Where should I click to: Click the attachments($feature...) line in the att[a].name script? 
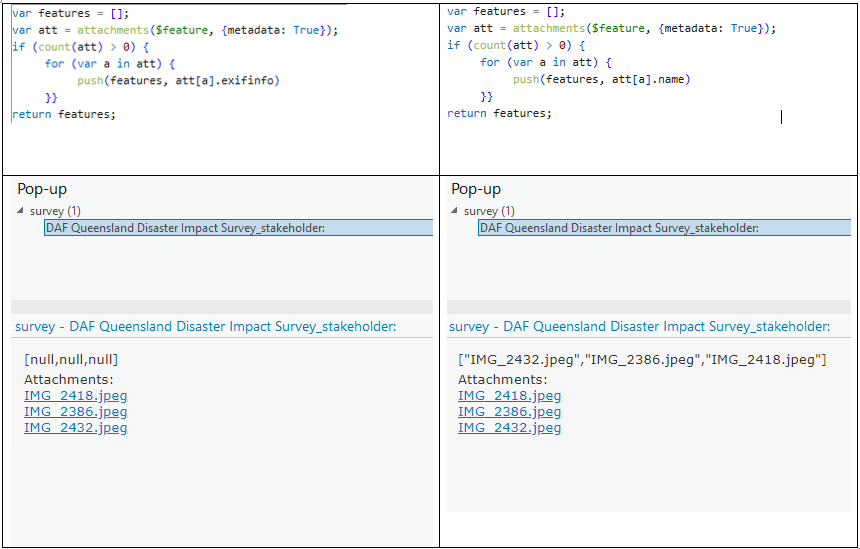612,29
